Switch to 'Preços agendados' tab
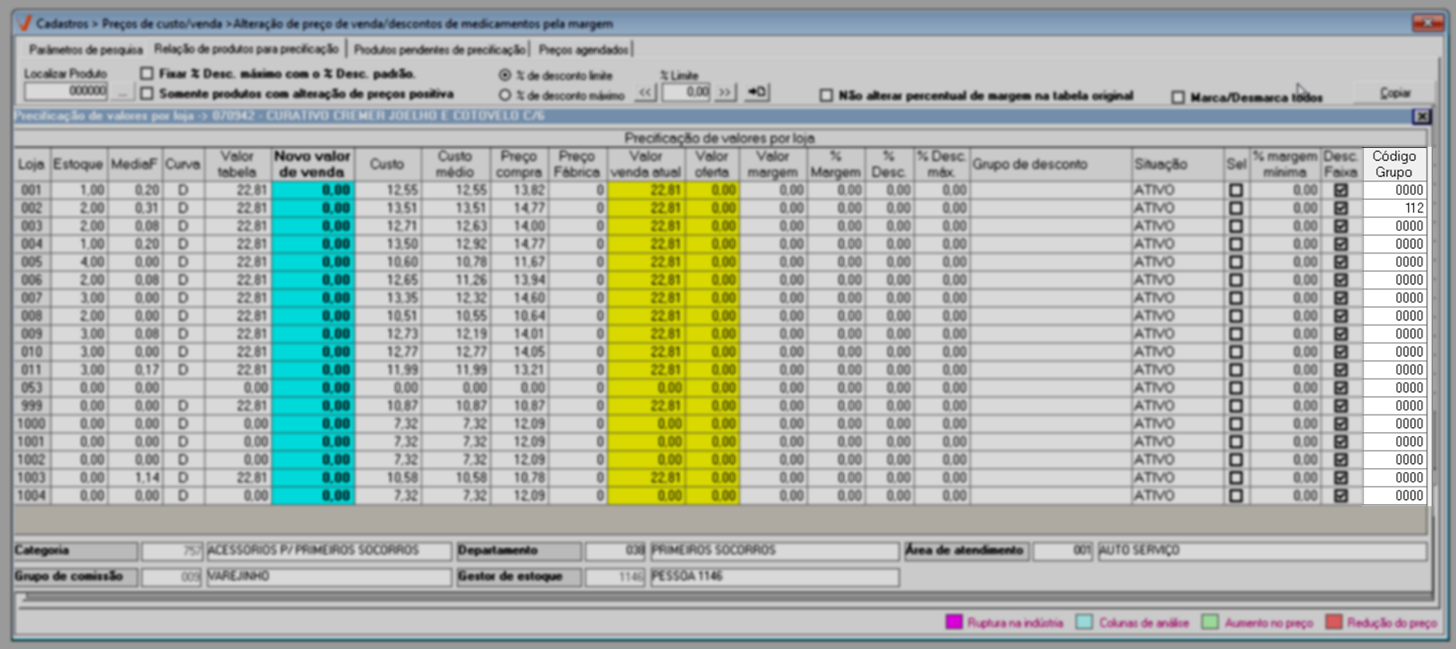This screenshot has width=1456, height=649. pyautogui.click(x=584, y=49)
